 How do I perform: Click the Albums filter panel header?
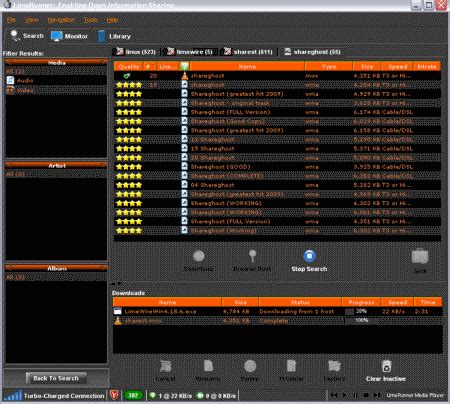[56, 268]
